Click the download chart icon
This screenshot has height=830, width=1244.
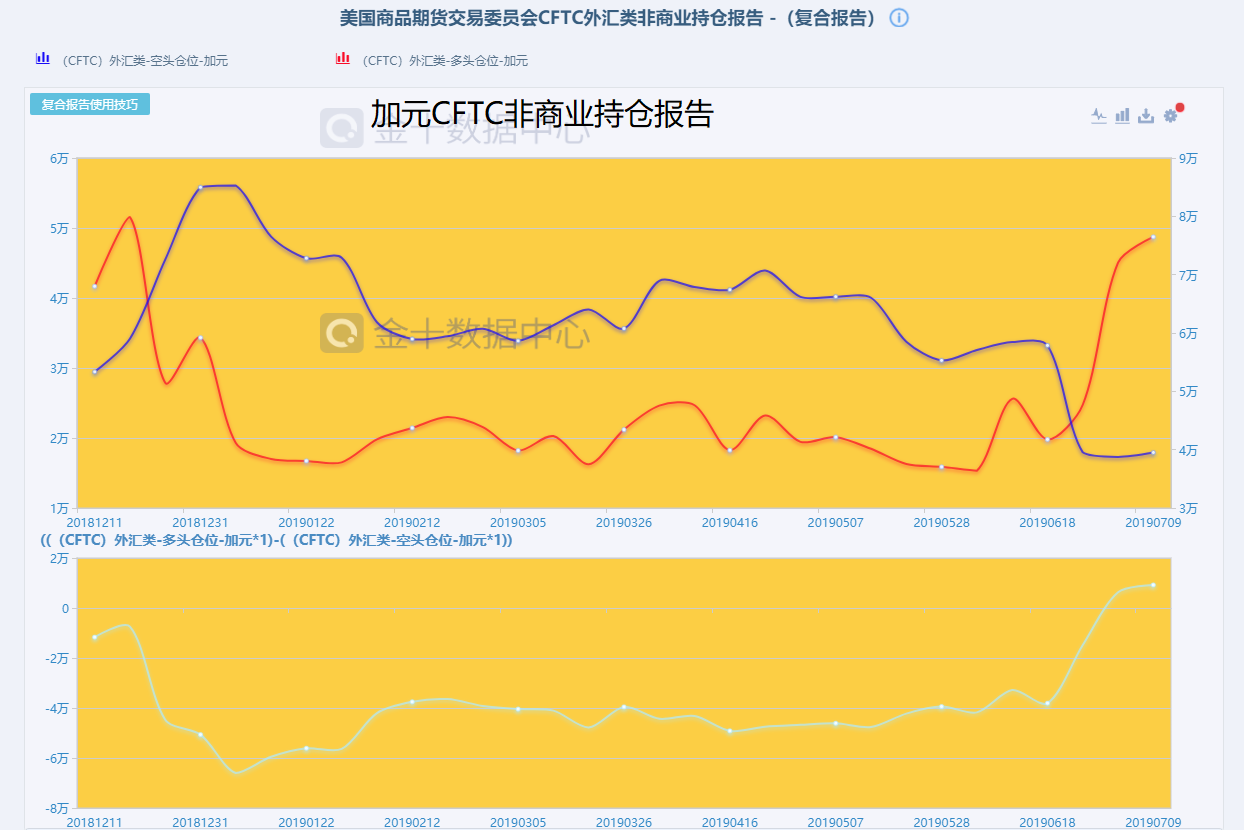point(1146,116)
